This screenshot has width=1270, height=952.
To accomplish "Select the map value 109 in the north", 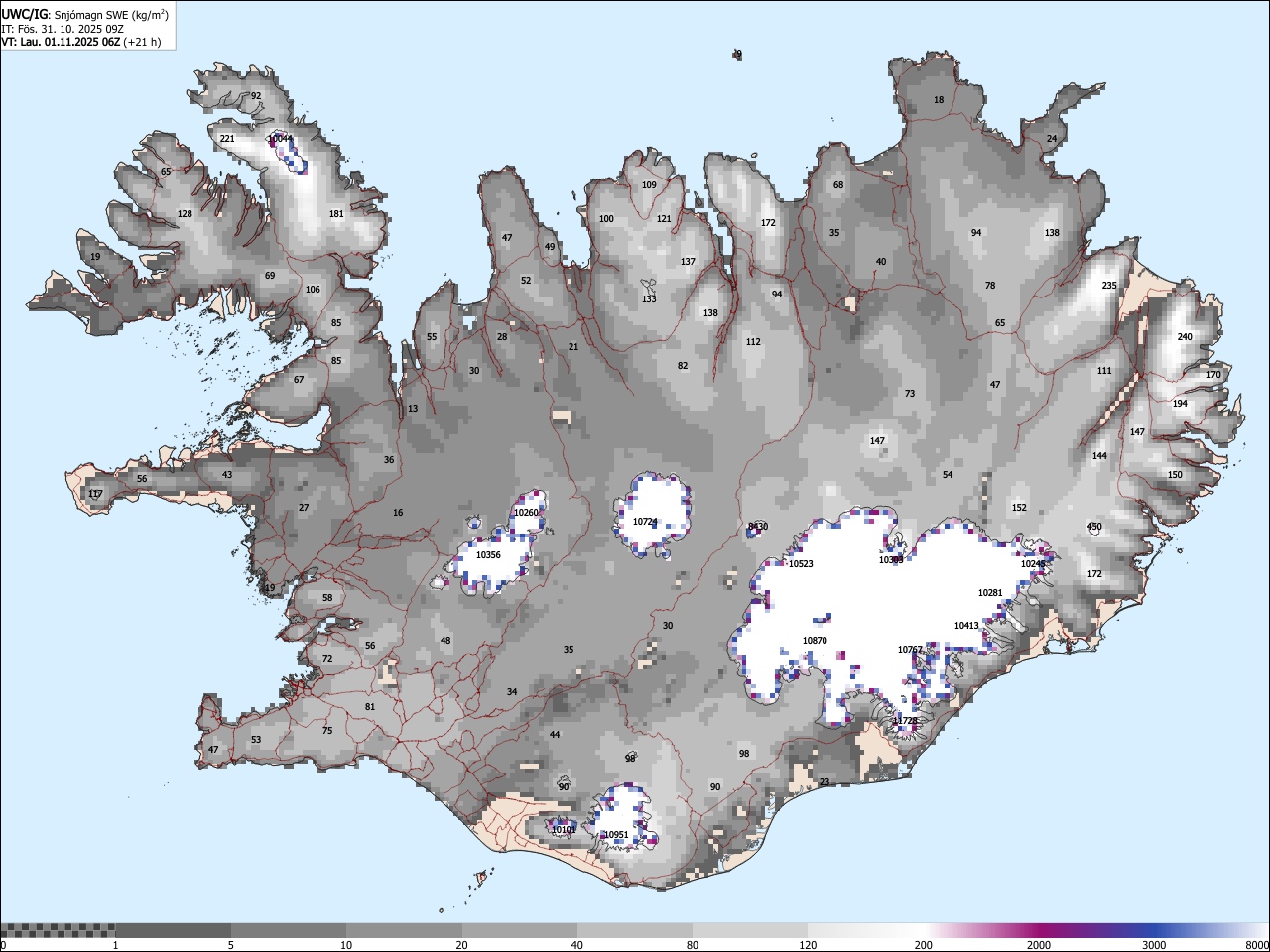I will [x=649, y=185].
